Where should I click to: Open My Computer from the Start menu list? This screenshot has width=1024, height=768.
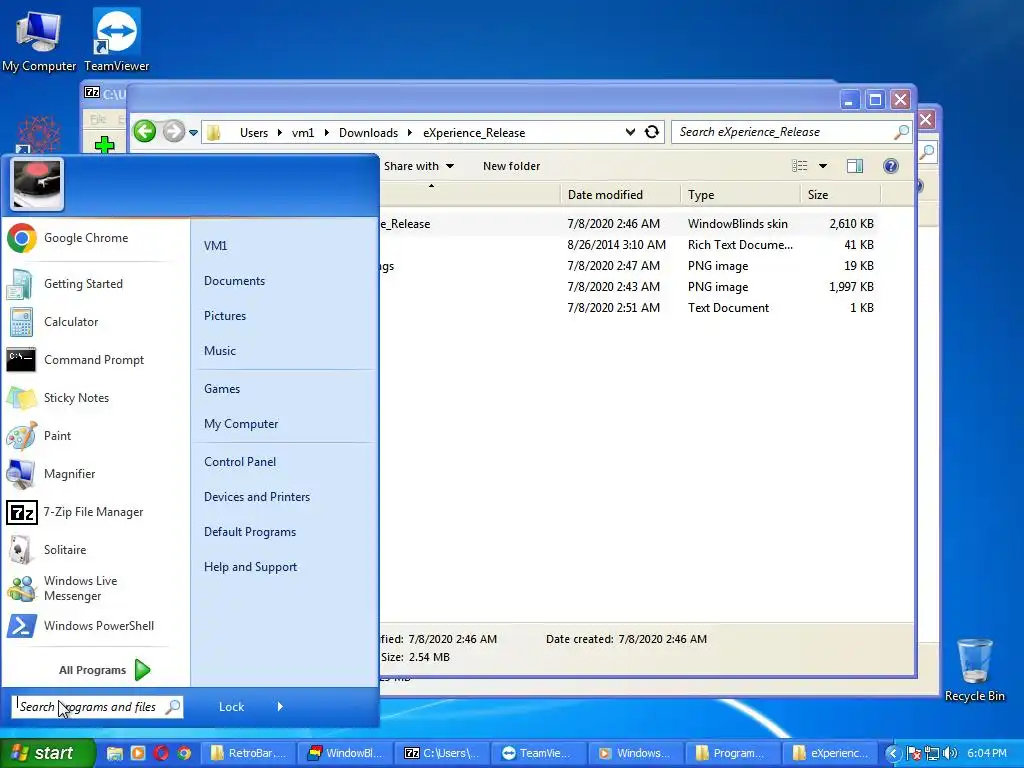click(241, 424)
